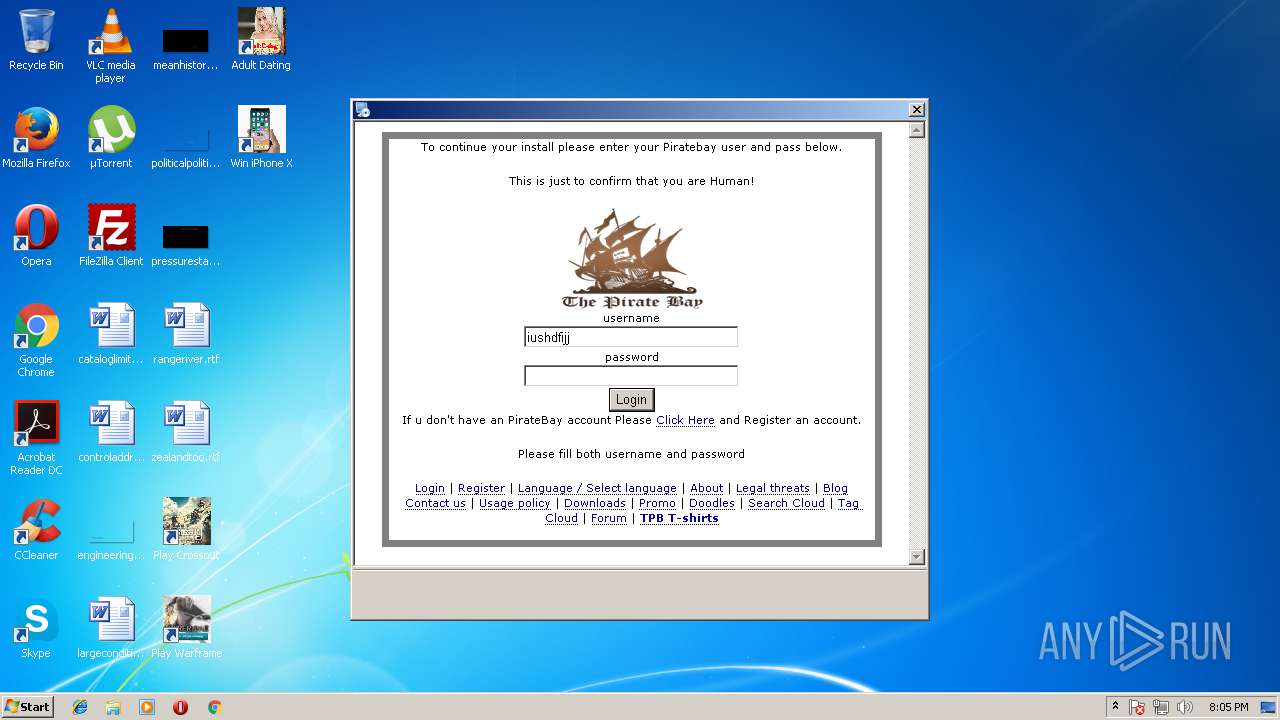This screenshot has width=1280, height=720.
Task: Open the Downloads link
Action: [595, 503]
